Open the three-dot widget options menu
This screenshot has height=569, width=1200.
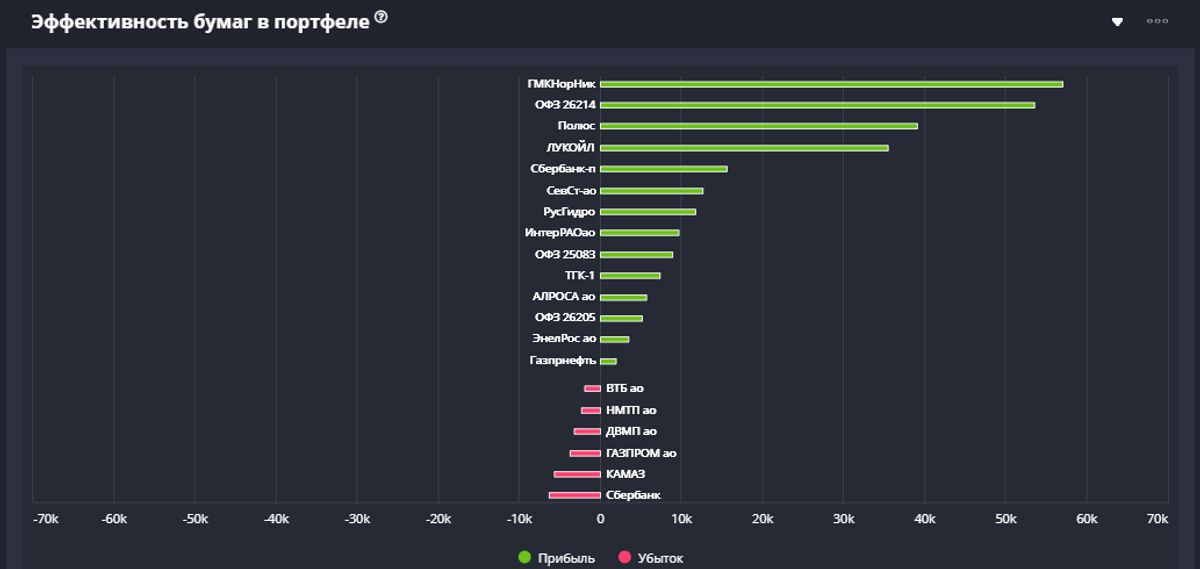1157,21
